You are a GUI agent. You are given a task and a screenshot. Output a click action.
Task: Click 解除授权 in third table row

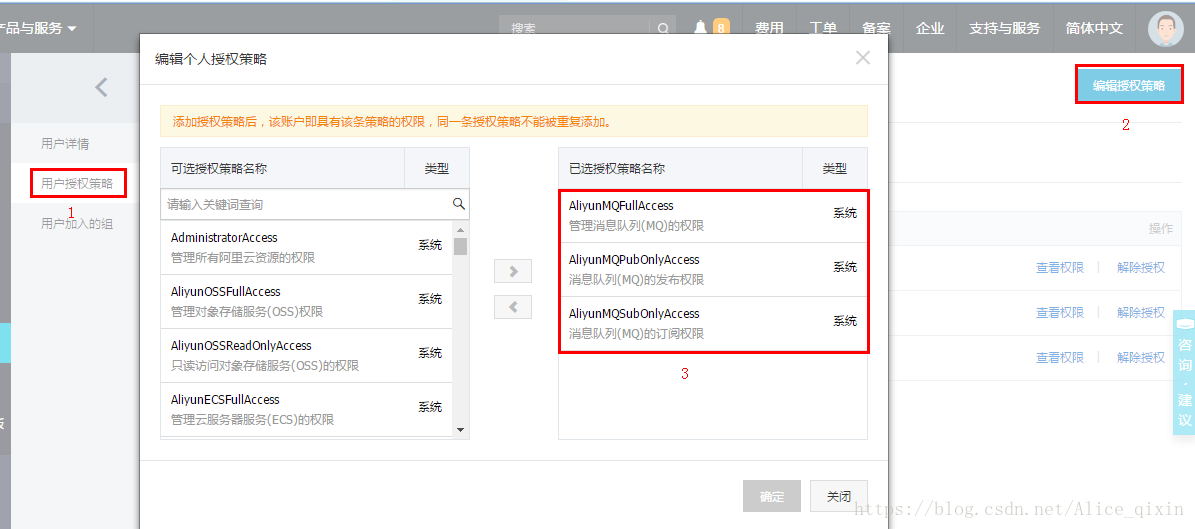click(1141, 357)
